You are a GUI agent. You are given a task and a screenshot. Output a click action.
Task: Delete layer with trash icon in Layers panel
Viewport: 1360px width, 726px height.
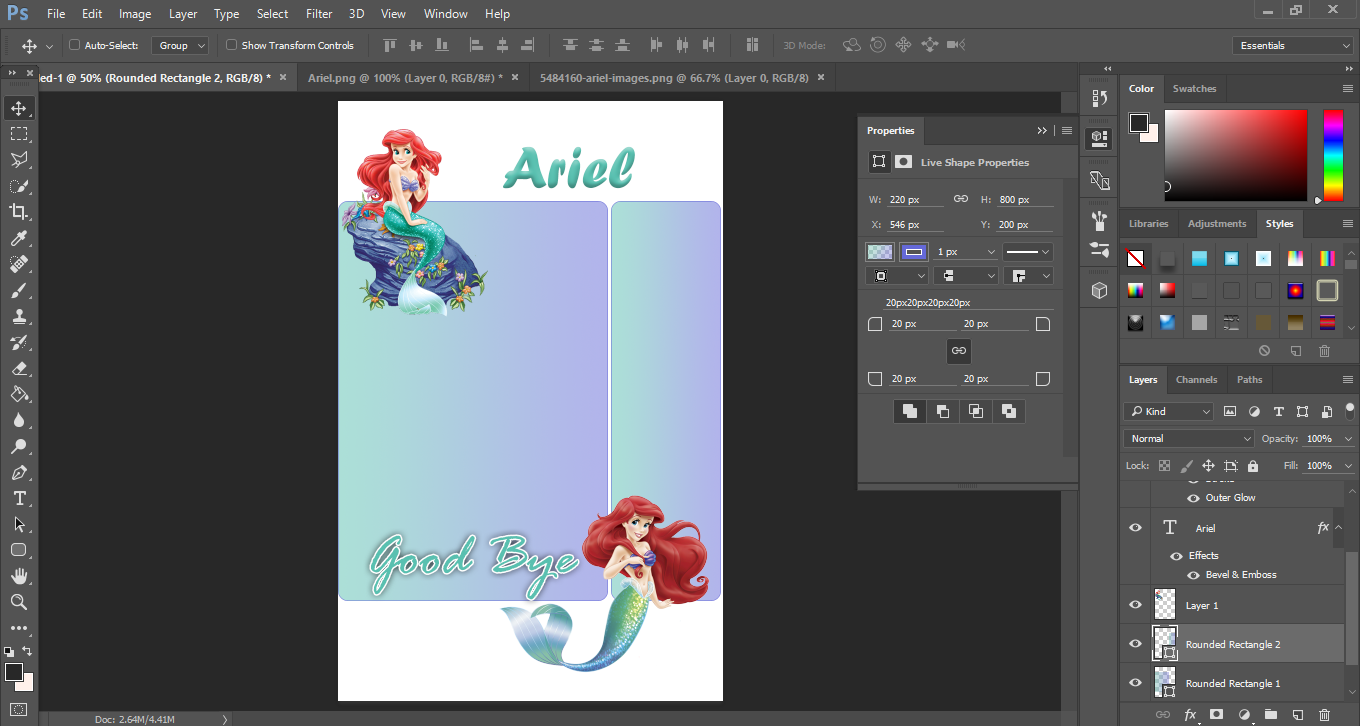point(1325,715)
